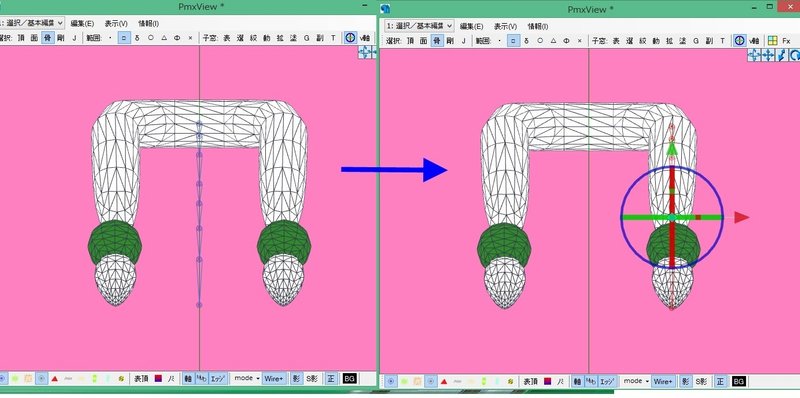Image resolution: width=800 pixels, height=398 pixels.
Task: Select box range shape in right window
Action: (514, 41)
